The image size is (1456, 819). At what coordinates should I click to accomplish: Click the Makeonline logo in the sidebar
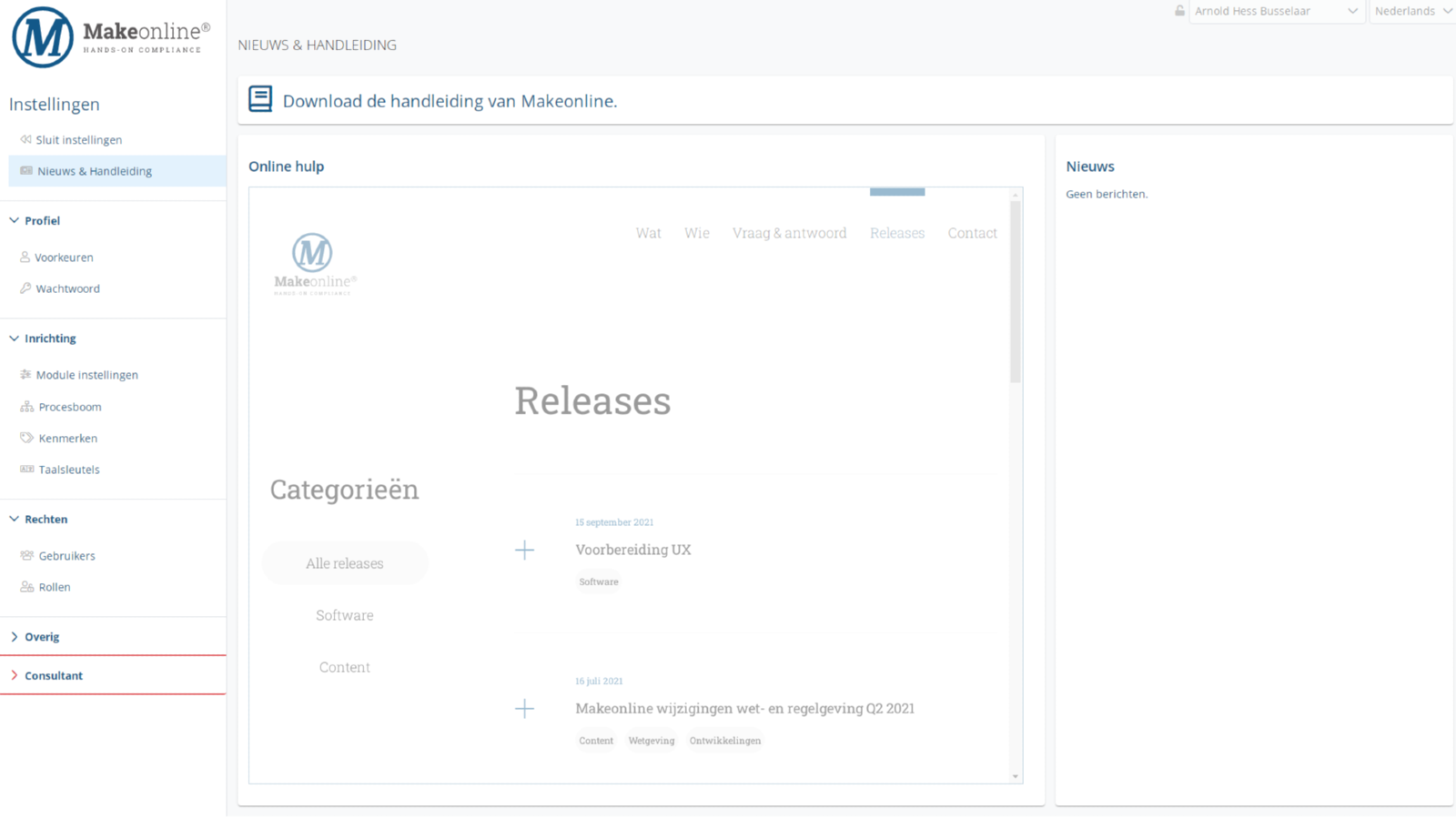[x=43, y=37]
